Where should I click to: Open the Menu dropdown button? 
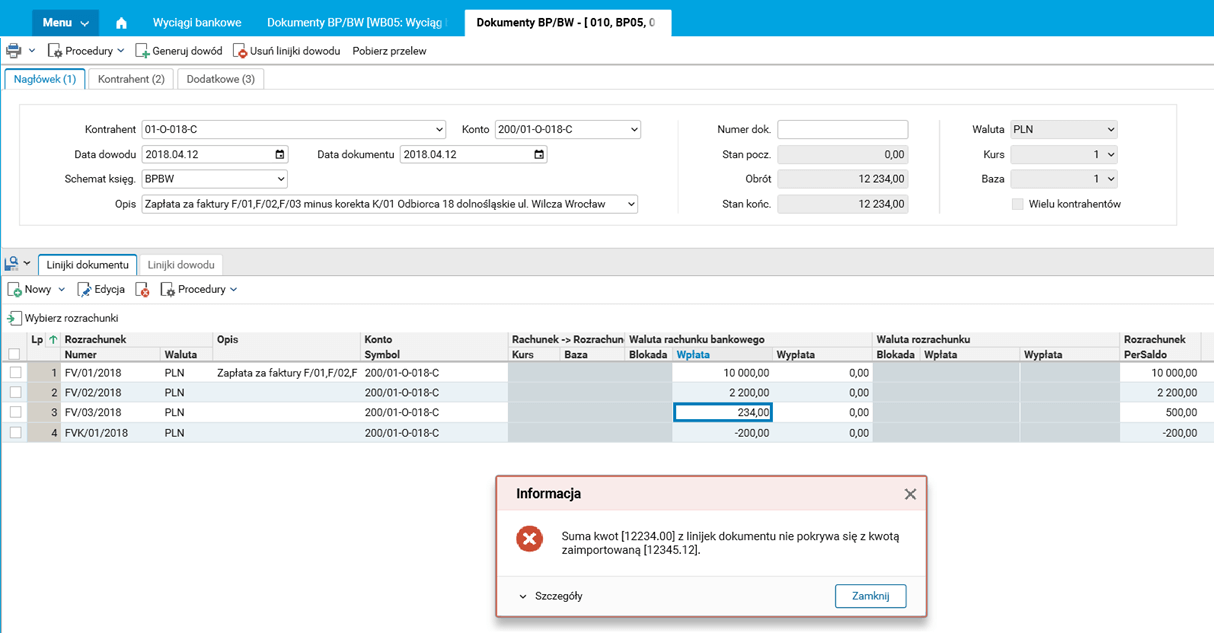pos(65,23)
